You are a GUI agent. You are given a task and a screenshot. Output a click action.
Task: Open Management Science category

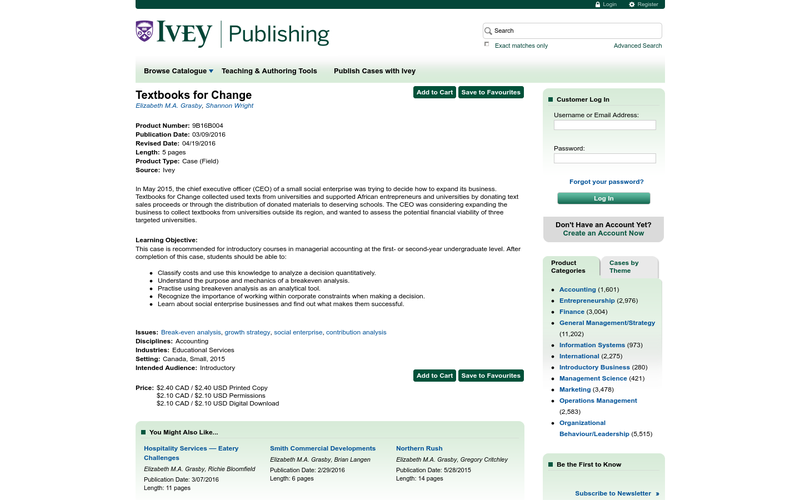(593, 379)
